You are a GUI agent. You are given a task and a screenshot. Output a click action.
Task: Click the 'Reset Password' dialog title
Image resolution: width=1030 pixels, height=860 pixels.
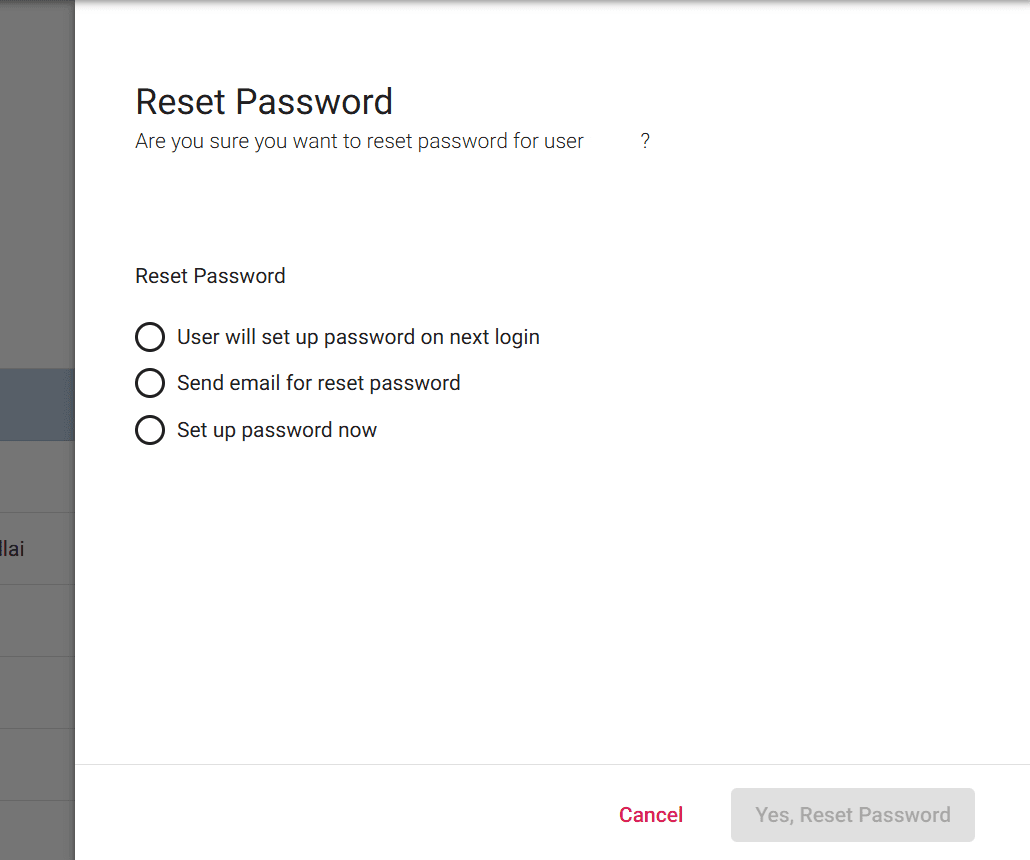[263, 101]
